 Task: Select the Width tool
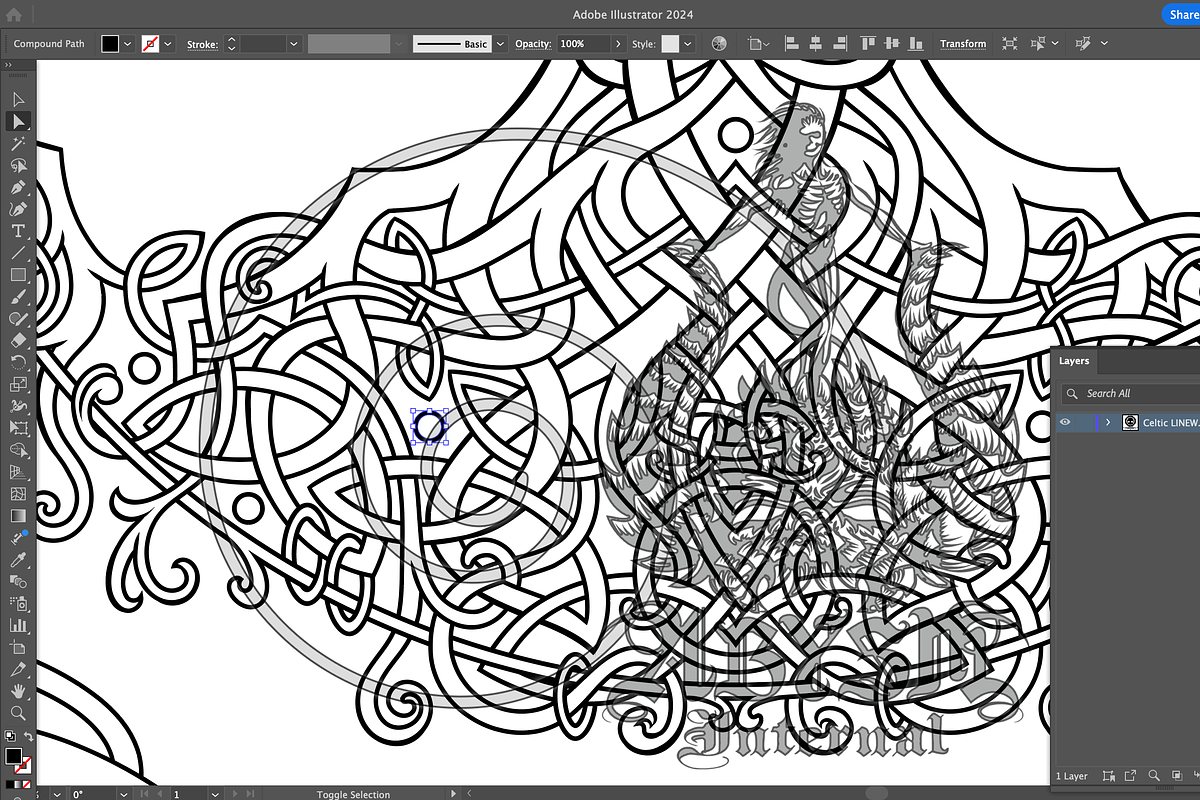18,406
